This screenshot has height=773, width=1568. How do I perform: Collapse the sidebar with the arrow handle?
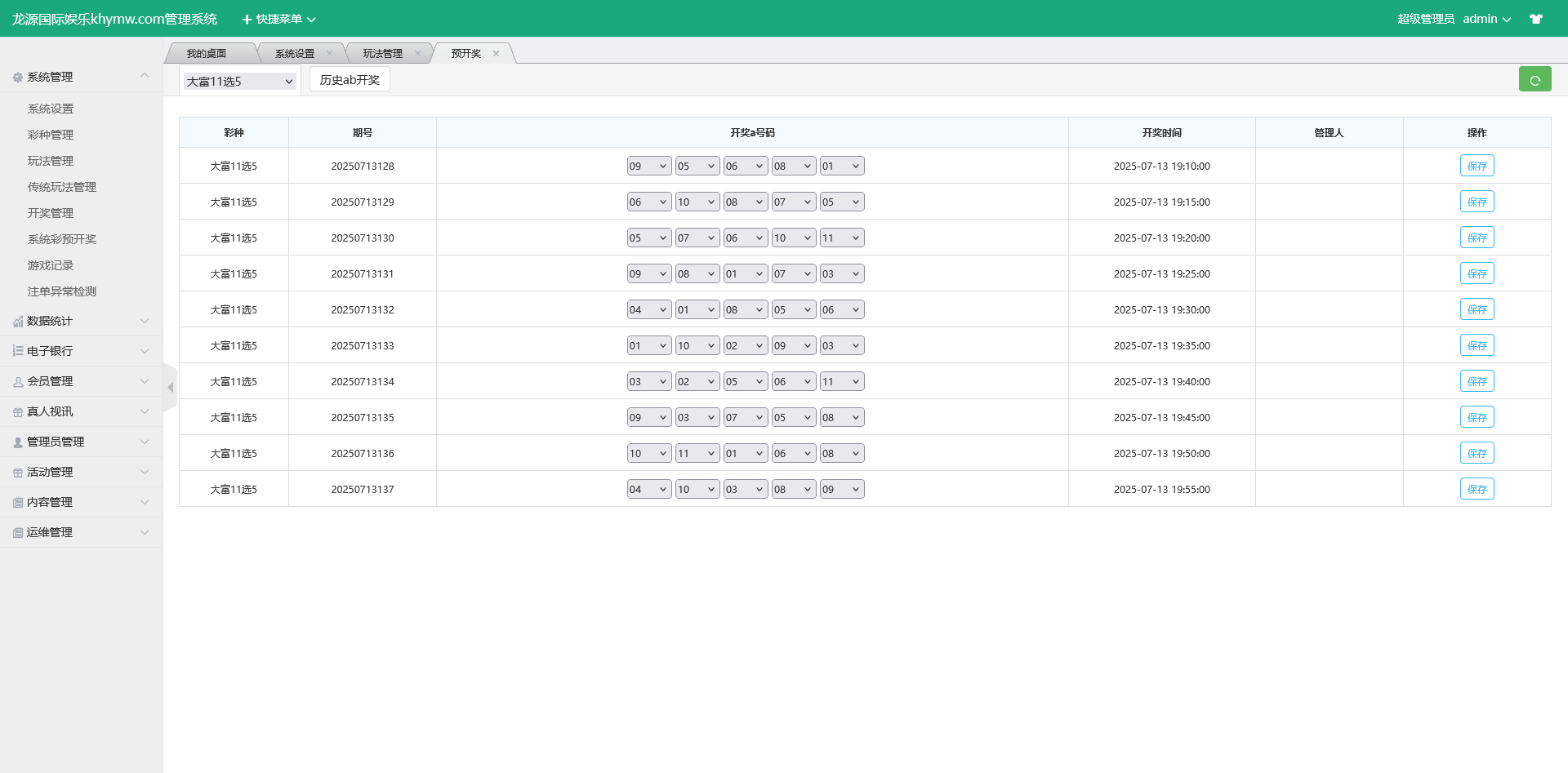170,388
